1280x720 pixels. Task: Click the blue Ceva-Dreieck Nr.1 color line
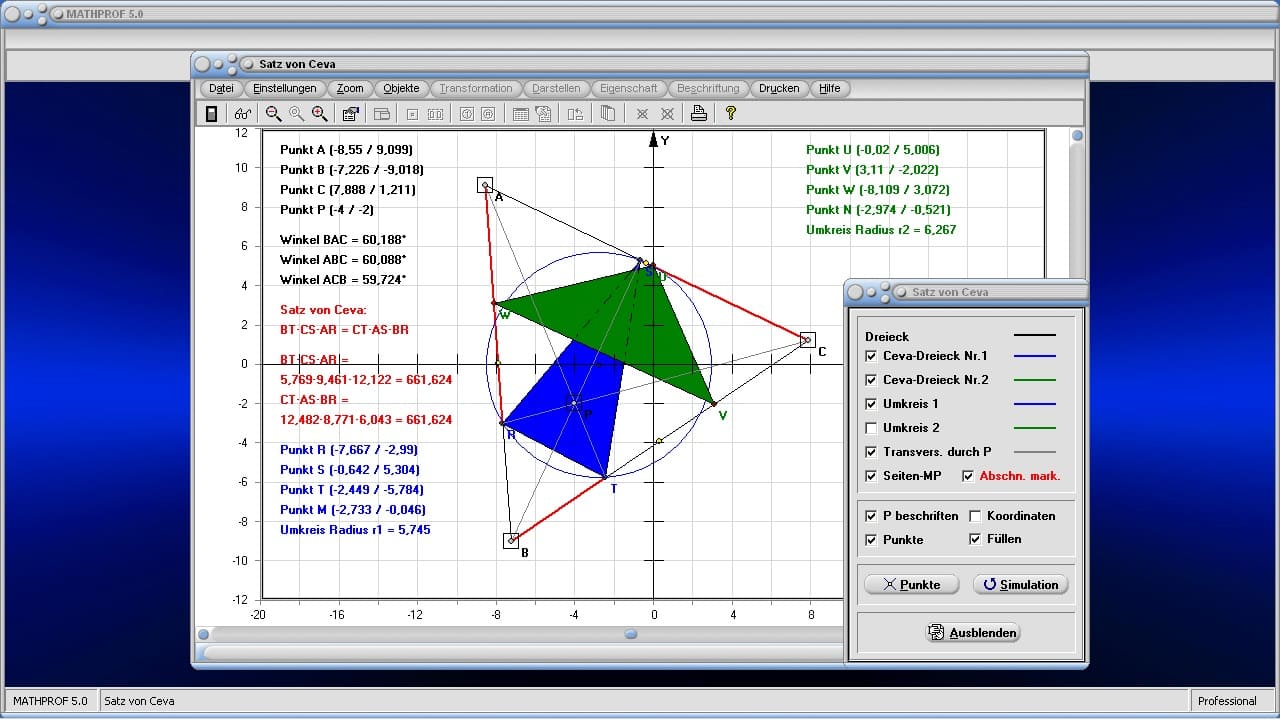click(x=1035, y=356)
